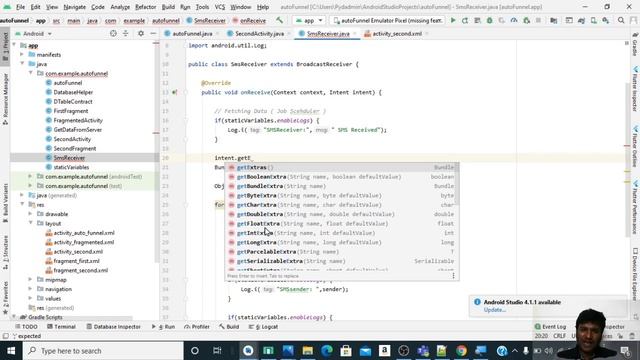Click the Stop icon in the run toolbar
The height and width of the screenshot is (360, 640).
click(538, 20)
